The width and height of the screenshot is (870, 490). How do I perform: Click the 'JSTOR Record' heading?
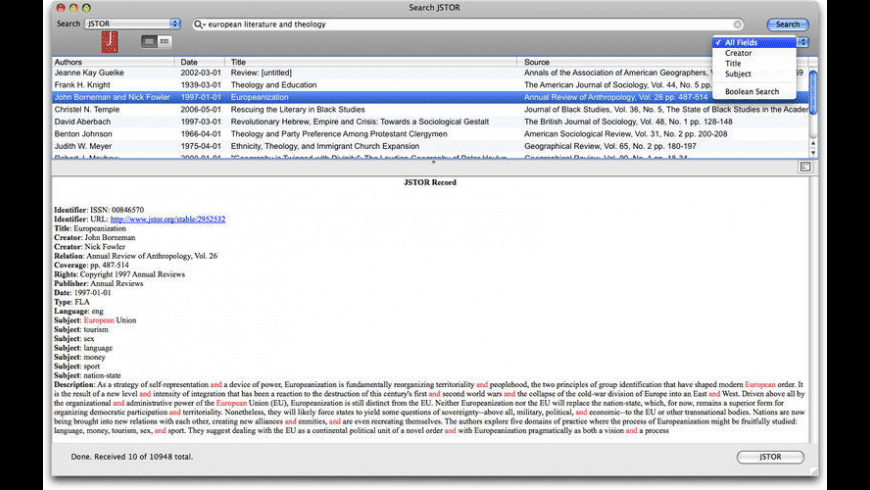tap(430, 183)
